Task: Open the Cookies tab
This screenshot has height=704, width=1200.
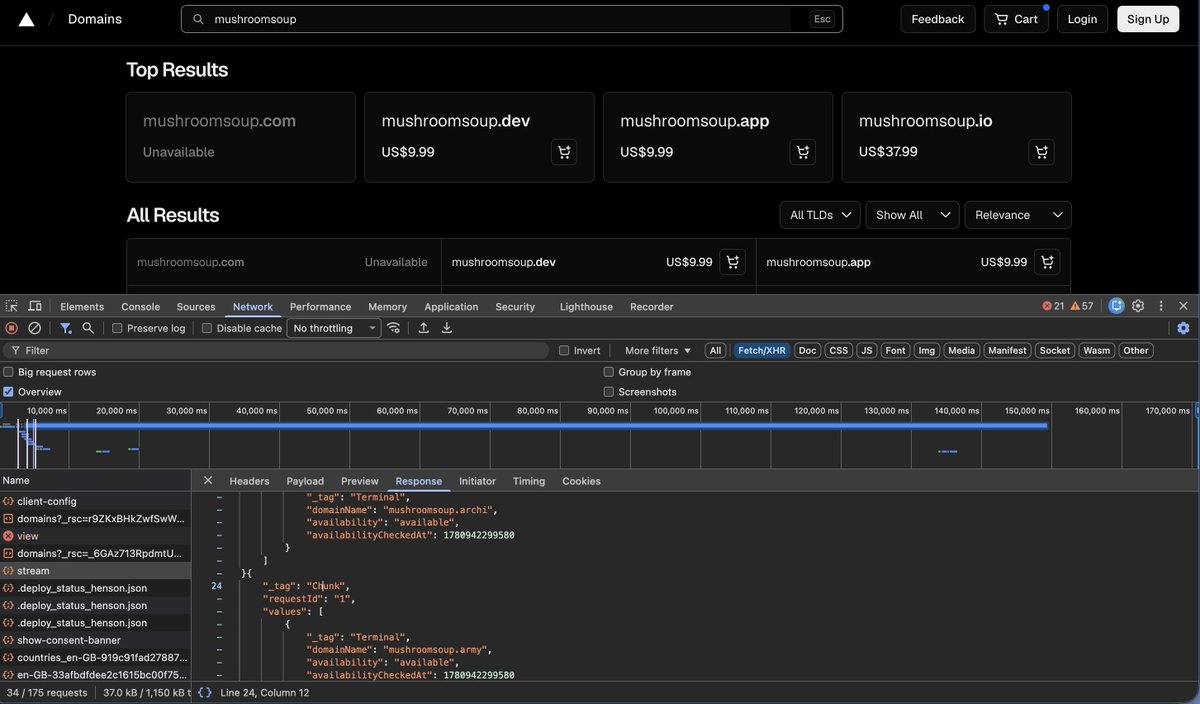Action: pyautogui.click(x=581, y=481)
